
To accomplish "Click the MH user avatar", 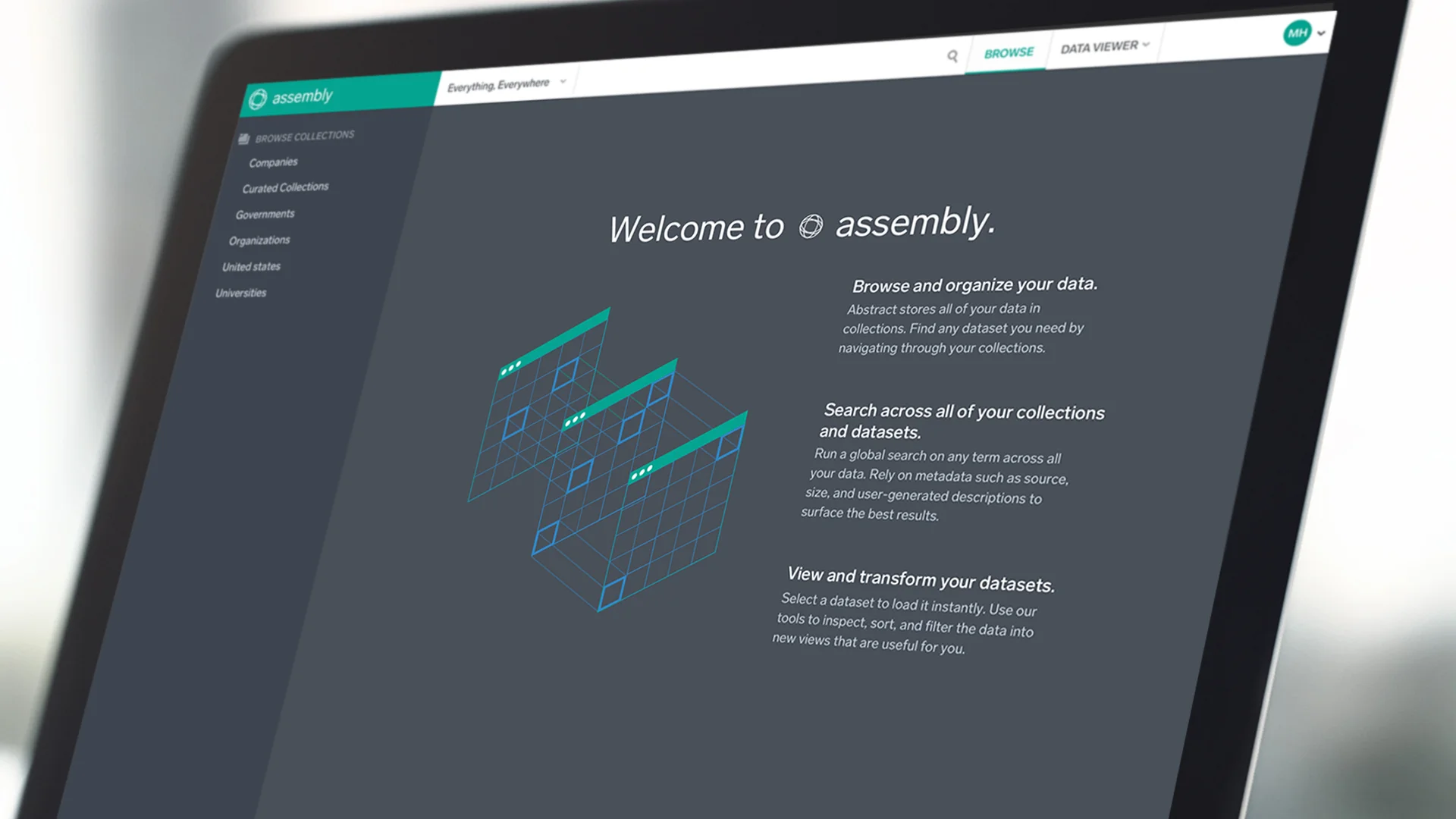I will (1298, 33).
